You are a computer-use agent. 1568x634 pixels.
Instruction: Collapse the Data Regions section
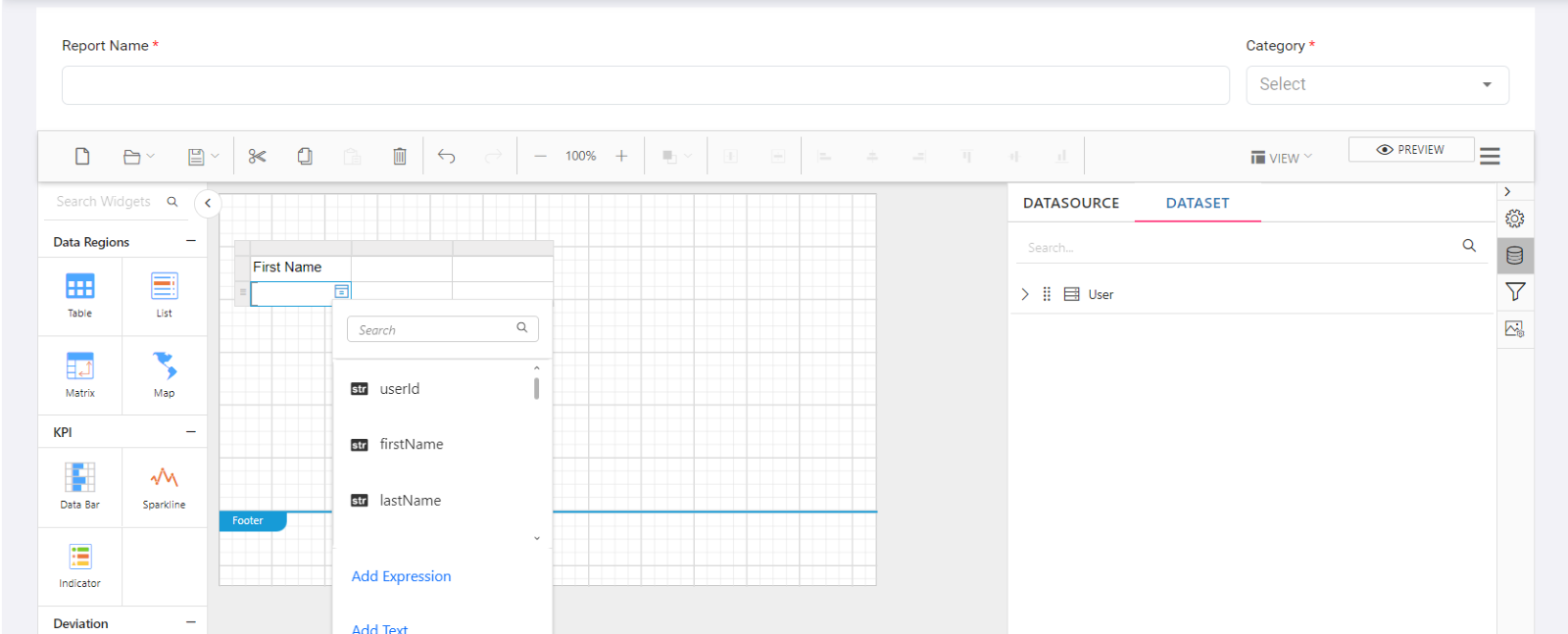pyautogui.click(x=191, y=241)
